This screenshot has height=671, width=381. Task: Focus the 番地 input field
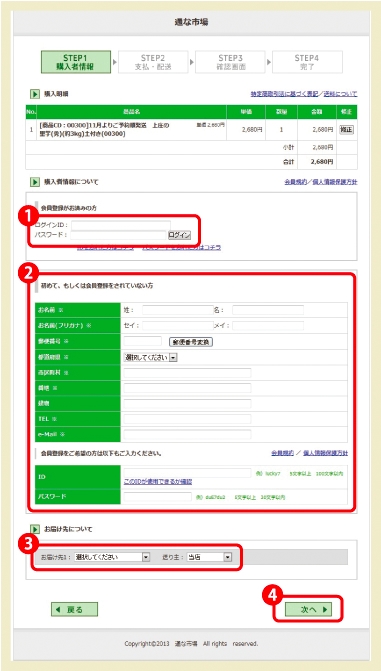tap(188, 388)
